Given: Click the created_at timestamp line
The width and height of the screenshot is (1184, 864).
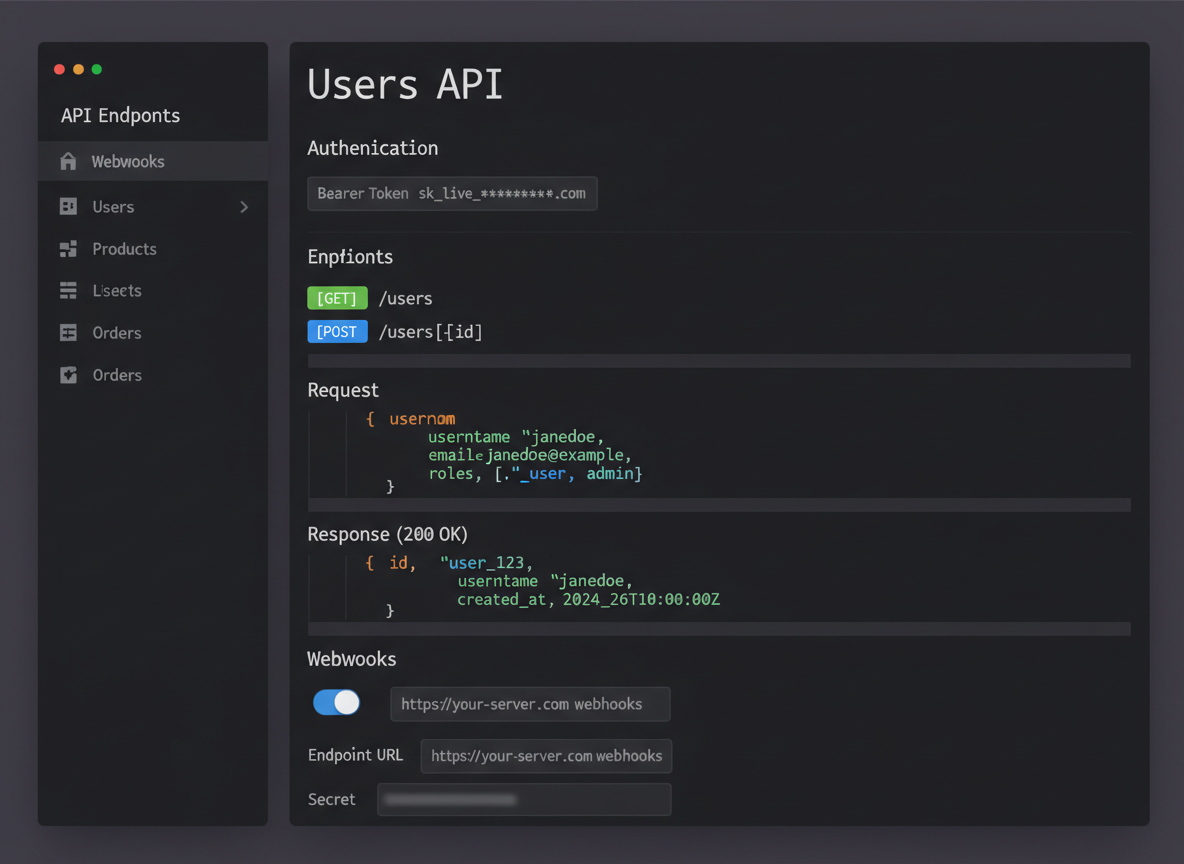Looking at the screenshot, I should pyautogui.click(x=588, y=600).
